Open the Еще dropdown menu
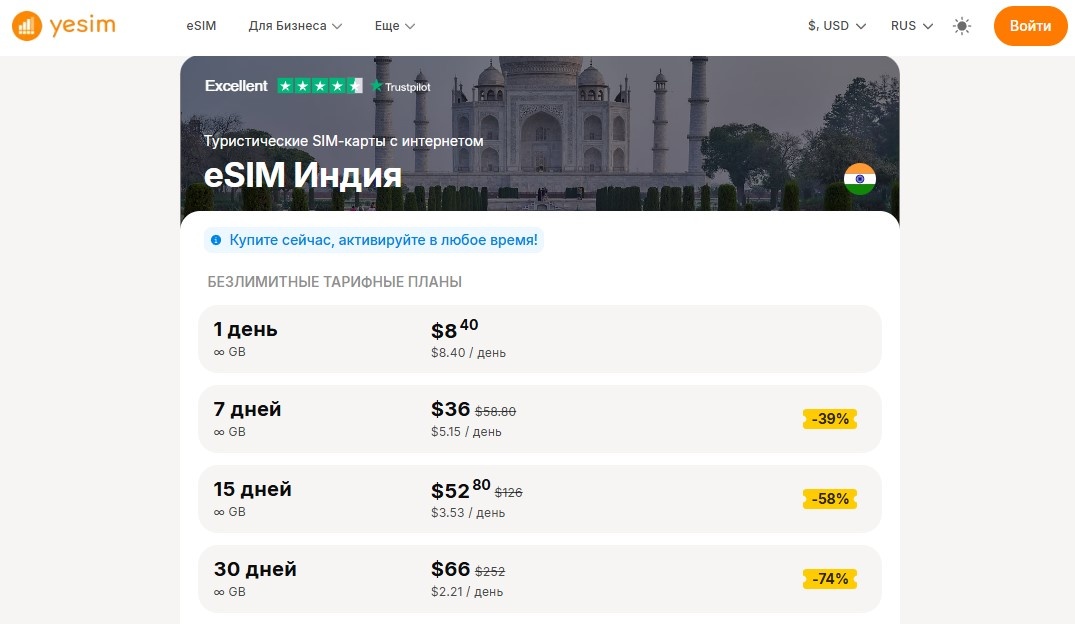Viewport: 1075px width, 624px height. coord(394,26)
